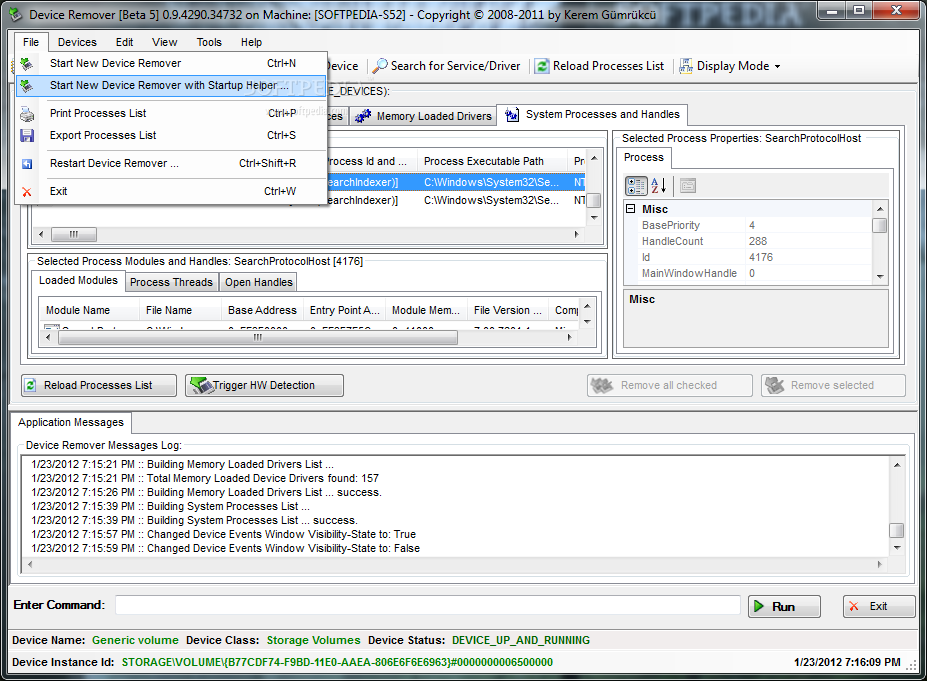This screenshot has height=681, width=927.
Task: Click the printer icon for Print Processes List
Action: click(27, 114)
